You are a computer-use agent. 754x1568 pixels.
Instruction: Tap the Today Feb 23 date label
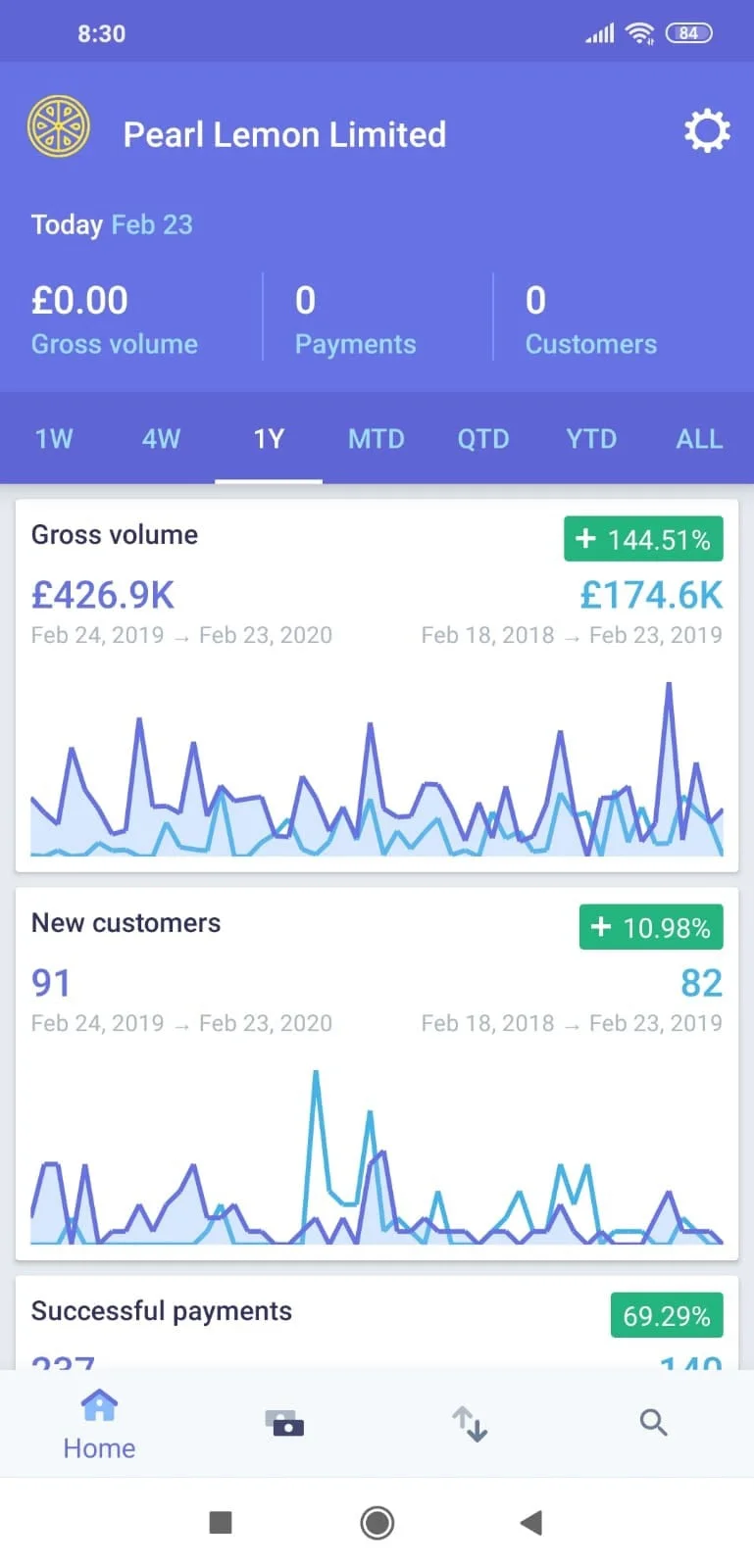coord(112,224)
